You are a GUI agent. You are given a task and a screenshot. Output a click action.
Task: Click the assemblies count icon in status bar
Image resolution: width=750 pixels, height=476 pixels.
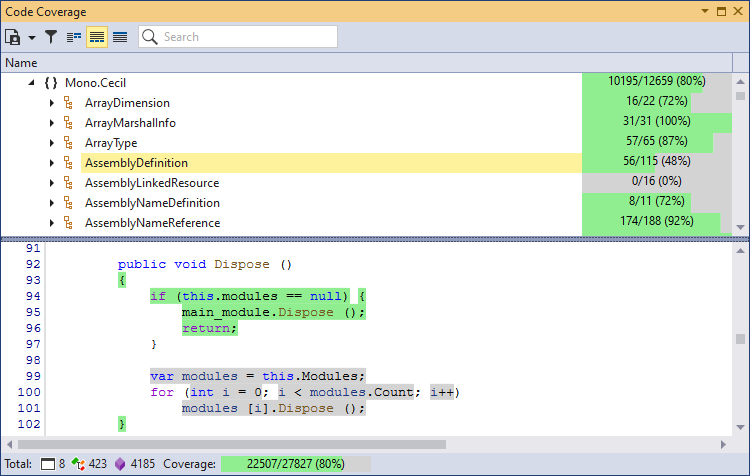click(49, 464)
